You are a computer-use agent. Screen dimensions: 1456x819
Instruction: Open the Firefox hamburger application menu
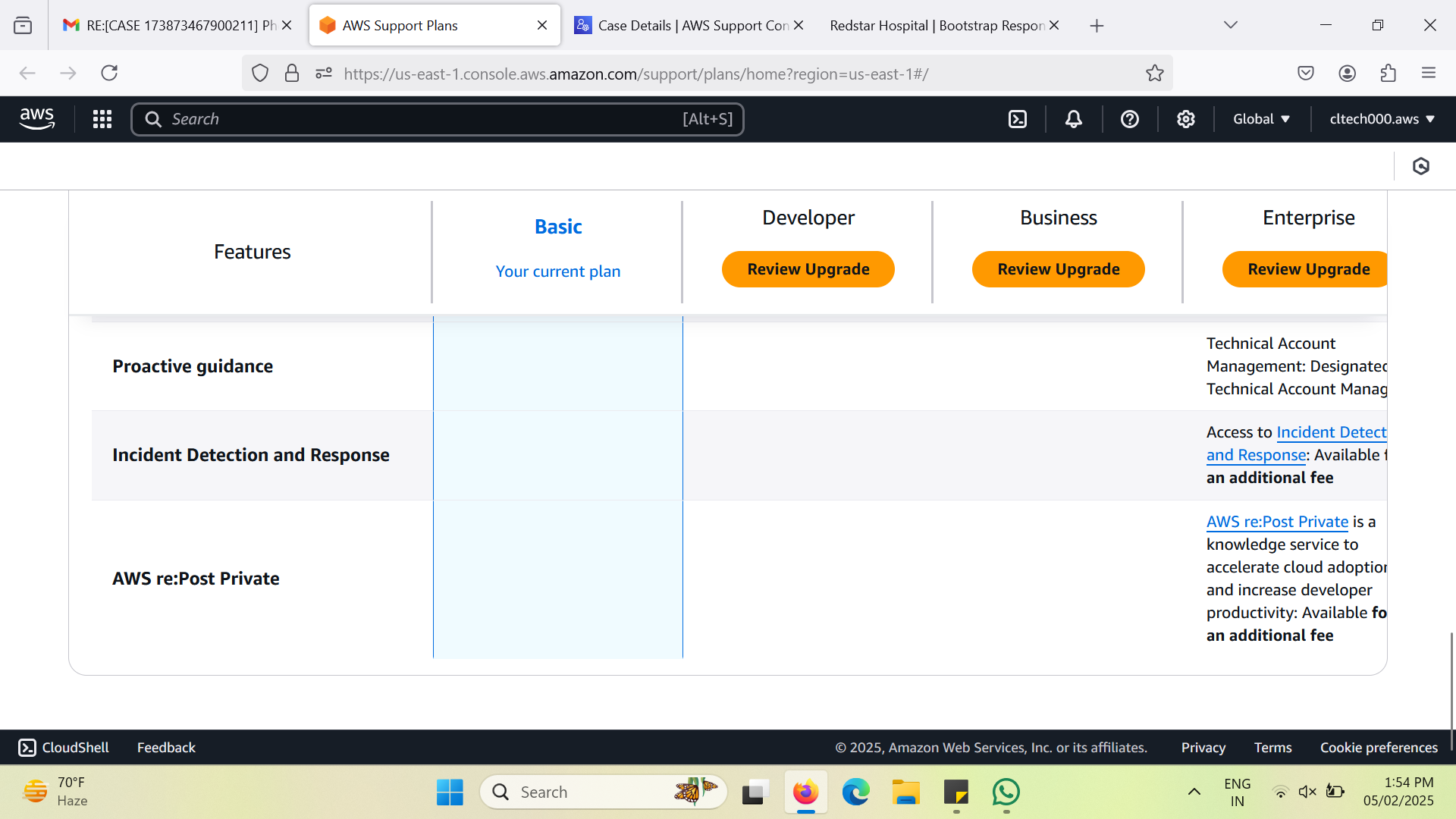point(1429,73)
